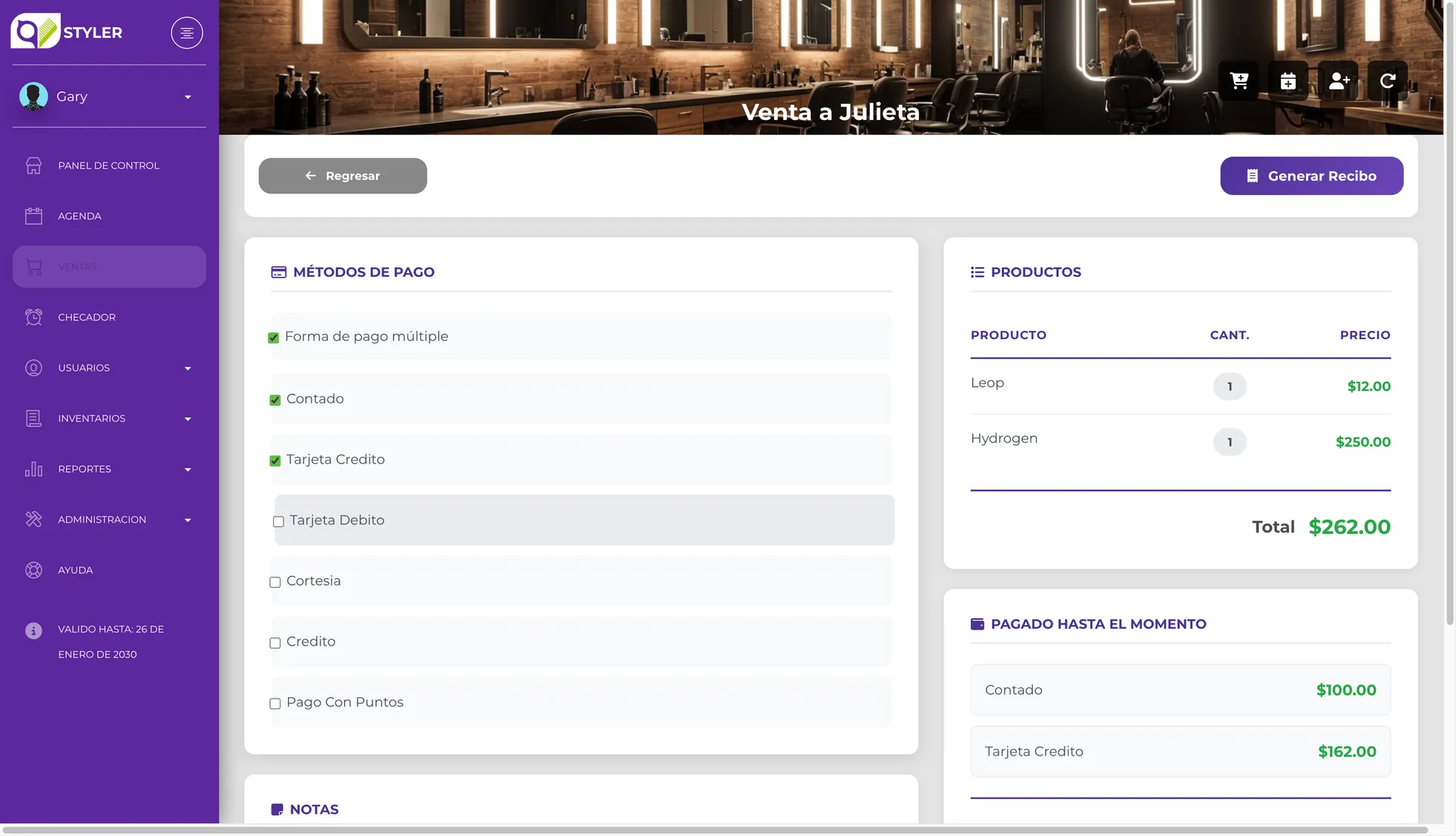The width and height of the screenshot is (1456, 836).
Task: Check the Cortesia checkbox
Action: pos(275,582)
